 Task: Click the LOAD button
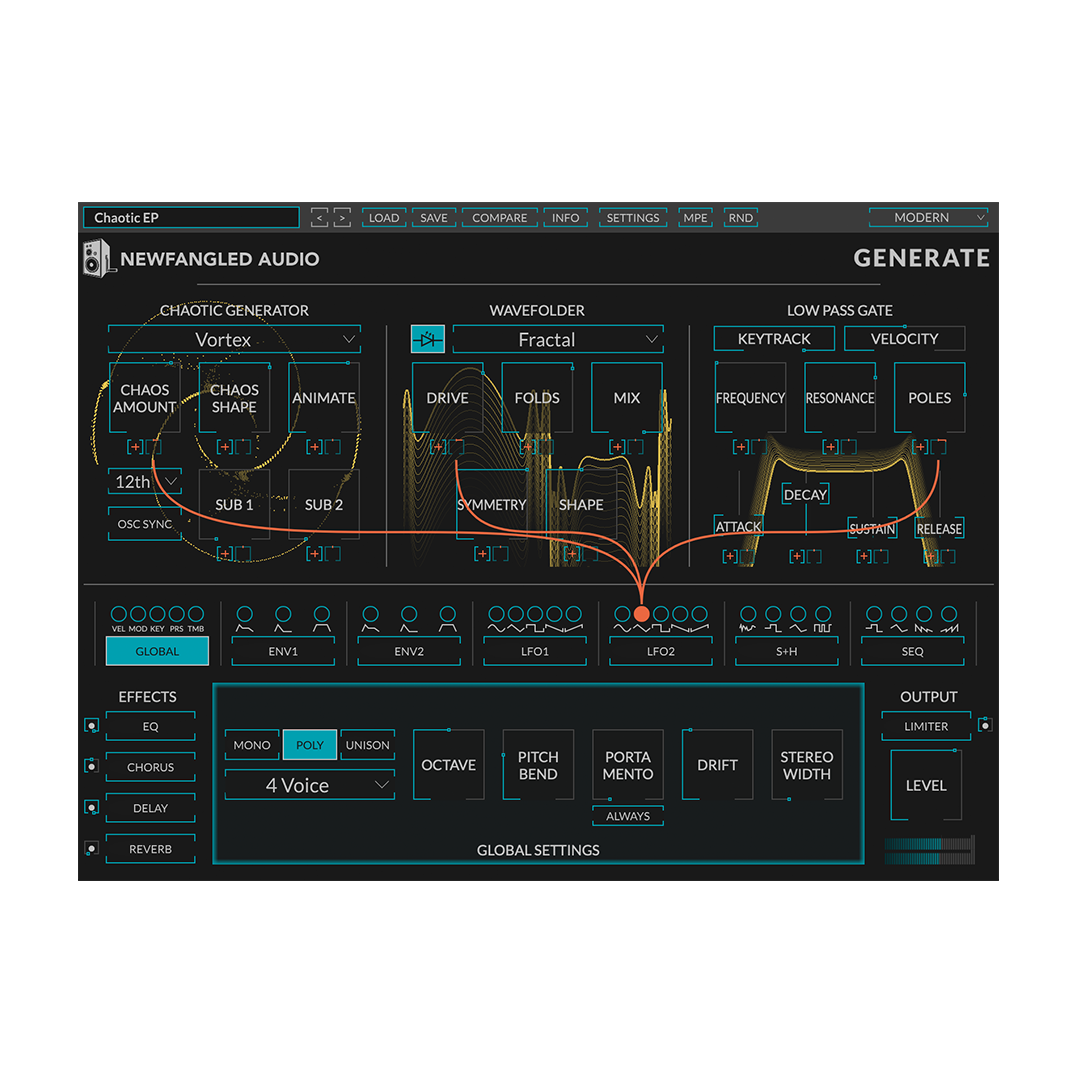pos(384,218)
